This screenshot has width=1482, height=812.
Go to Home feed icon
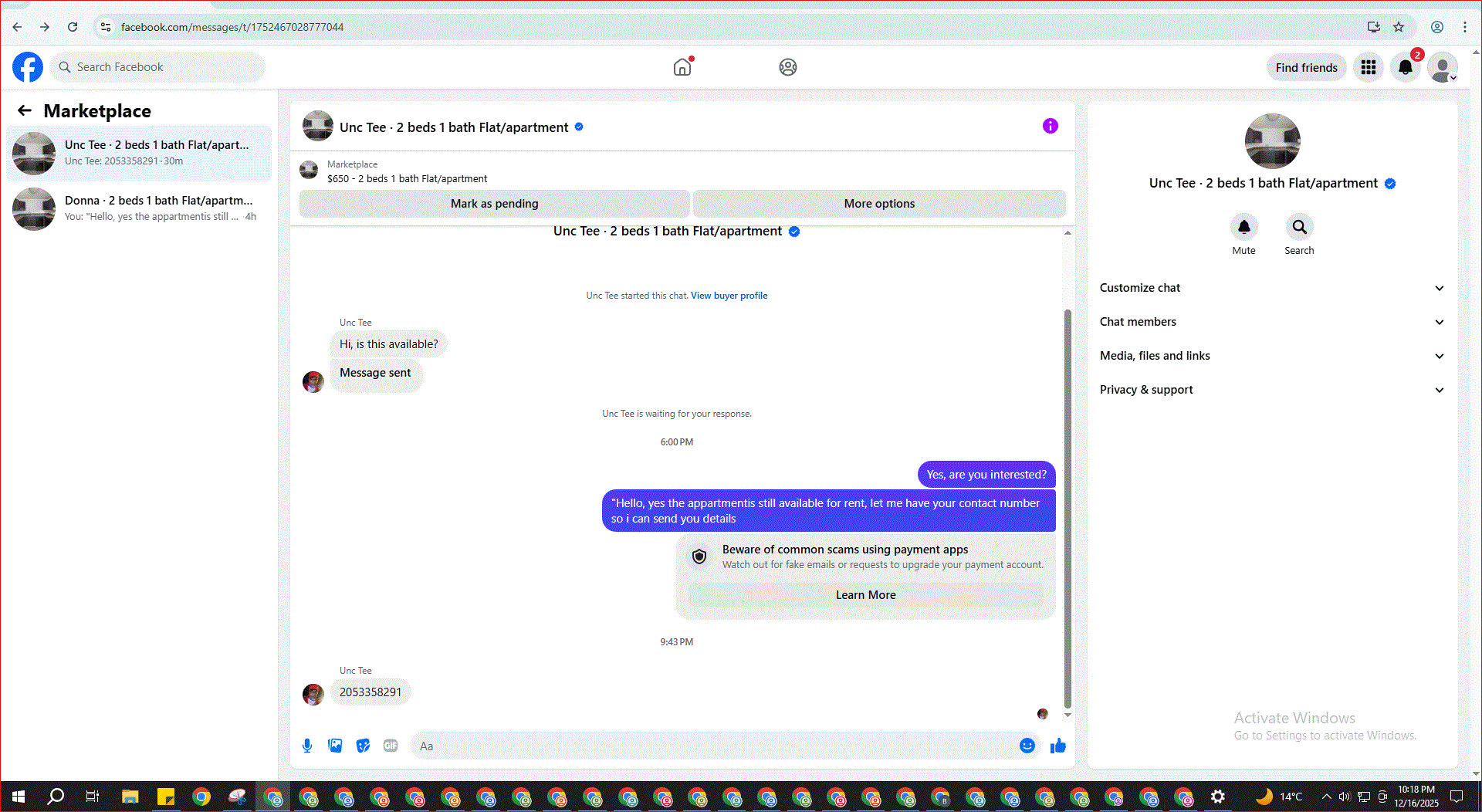[x=682, y=67]
